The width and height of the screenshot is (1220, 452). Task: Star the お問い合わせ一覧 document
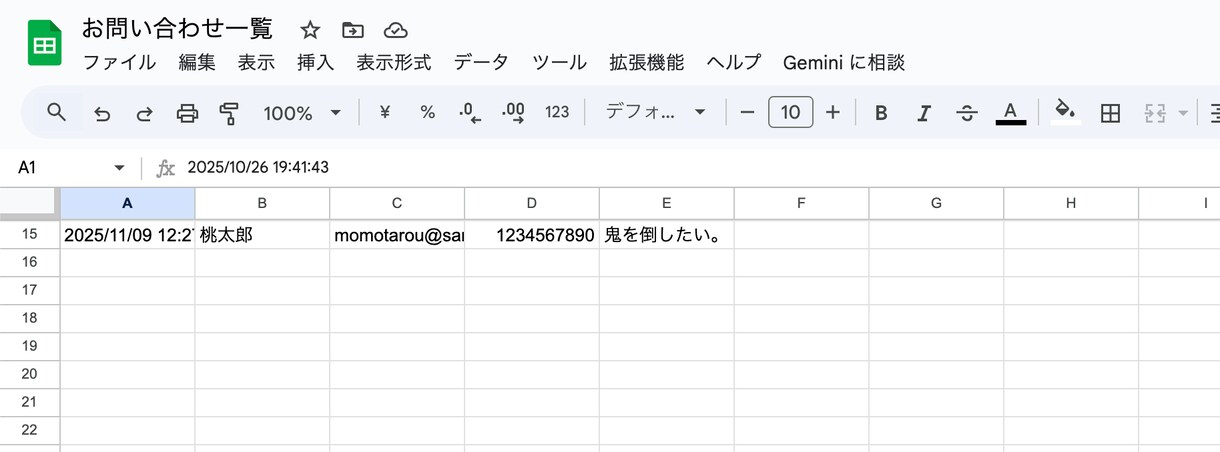coord(310,29)
